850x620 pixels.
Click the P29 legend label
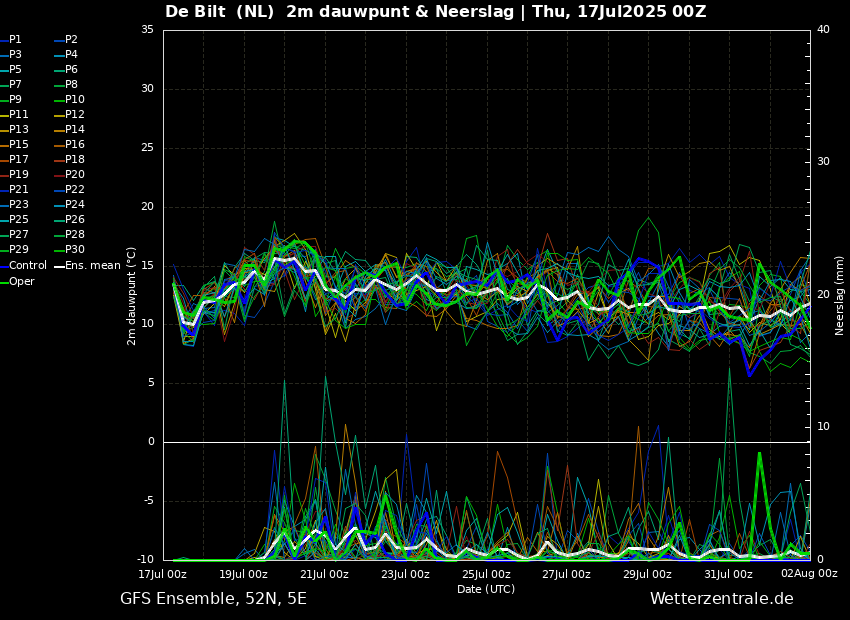(18, 249)
